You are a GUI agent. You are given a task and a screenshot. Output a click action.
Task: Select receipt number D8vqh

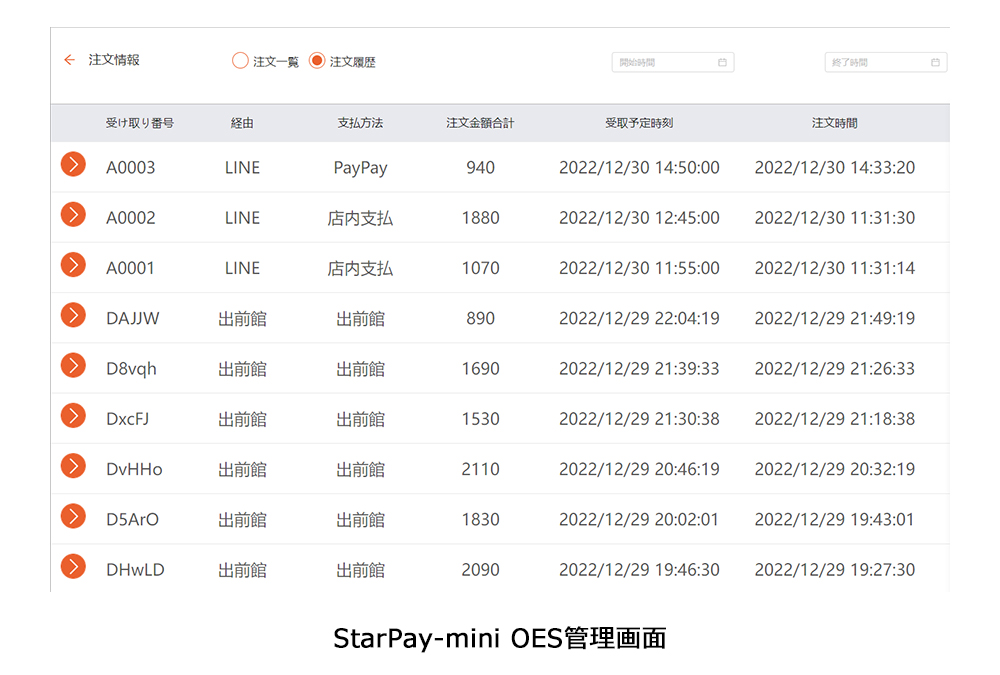131,369
